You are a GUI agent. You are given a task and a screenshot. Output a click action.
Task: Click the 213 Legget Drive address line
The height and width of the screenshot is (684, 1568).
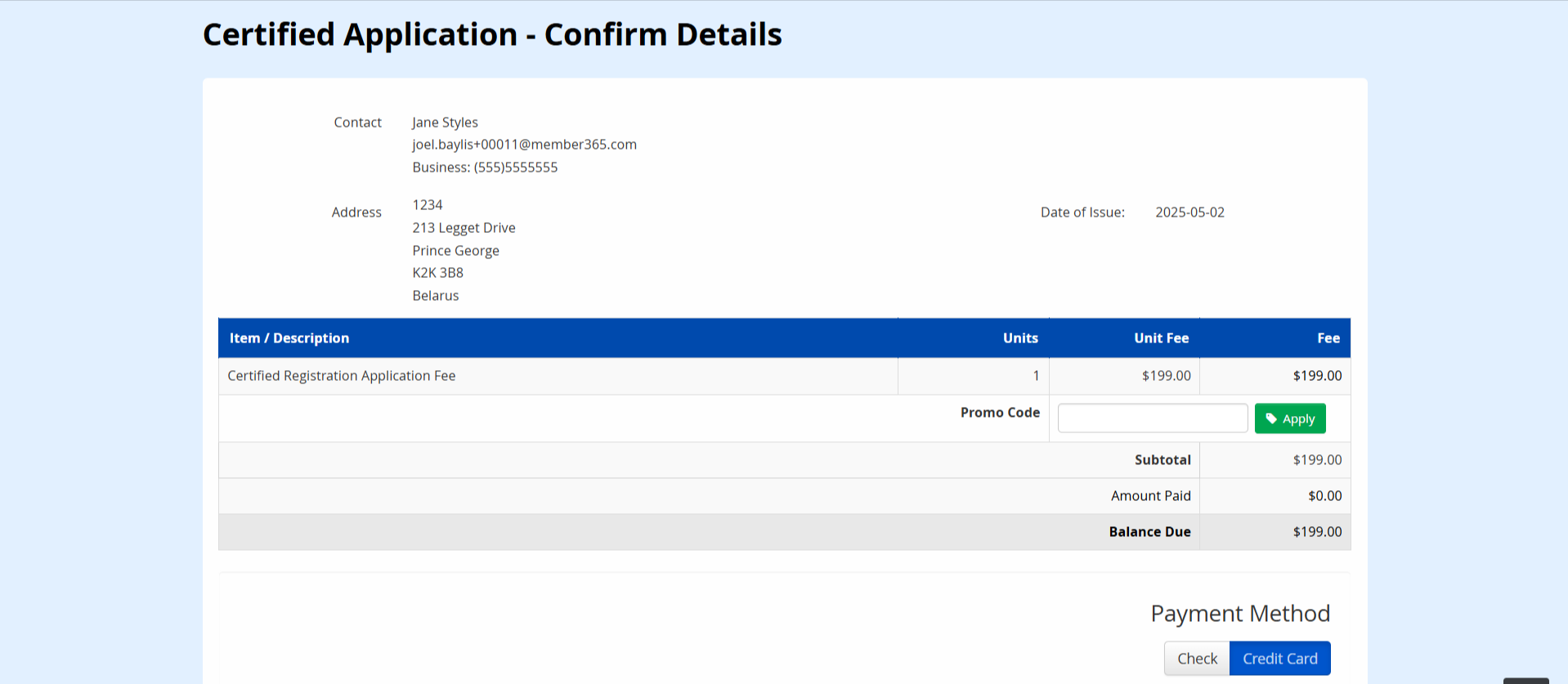click(464, 228)
